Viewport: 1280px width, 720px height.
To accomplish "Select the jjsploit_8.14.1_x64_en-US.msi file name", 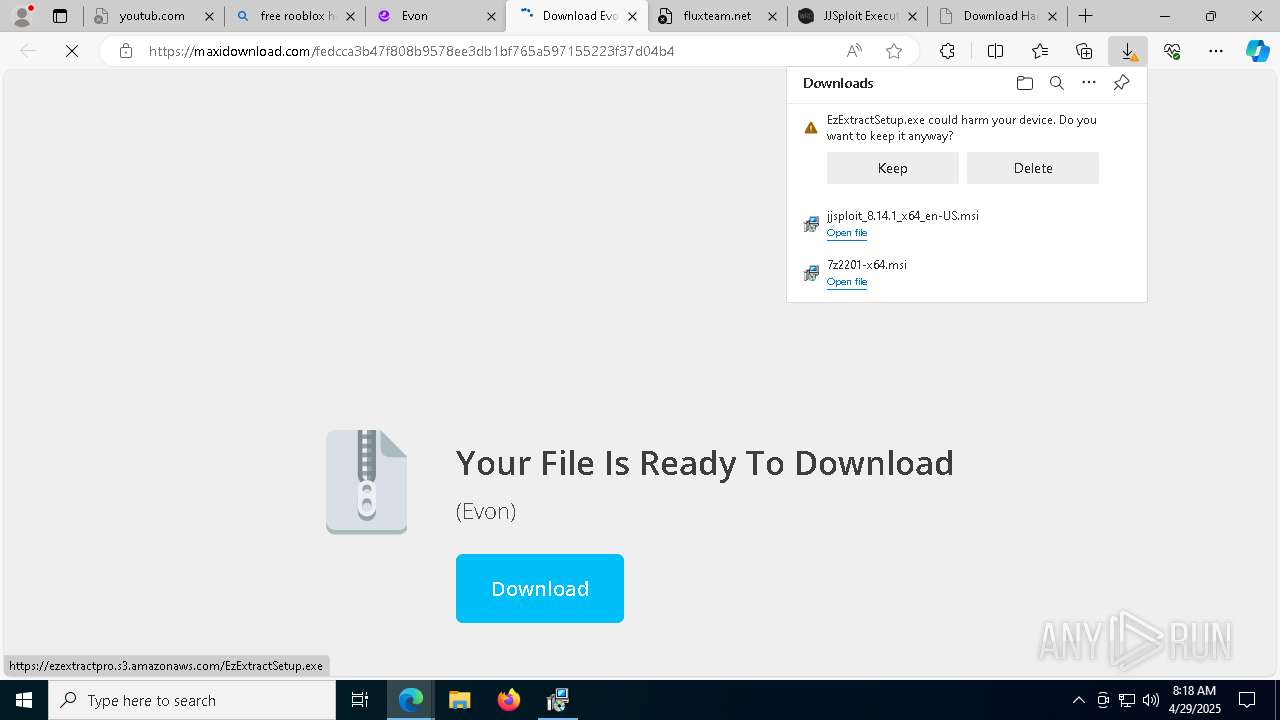I will 903,216.
